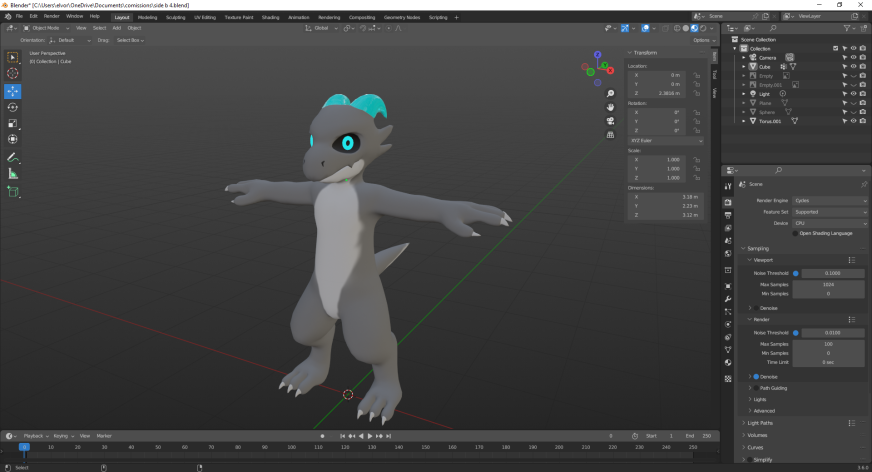The width and height of the screenshot is (872, 472).
Task: Open the Render Engine dropdown
Action: (828, 200)
